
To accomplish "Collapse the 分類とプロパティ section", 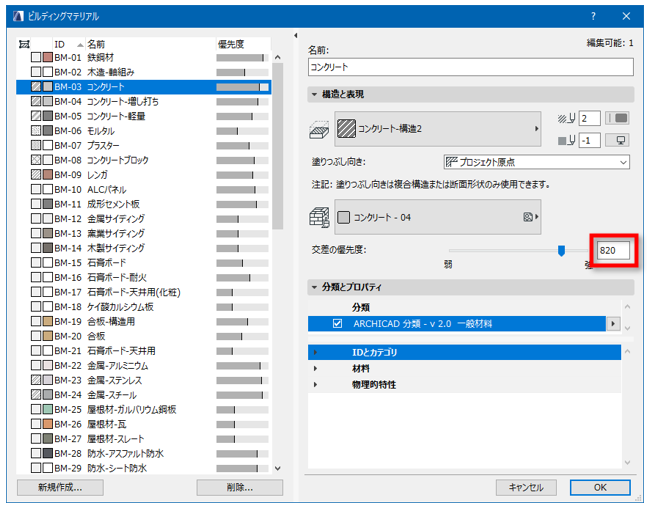I will 314,287.
